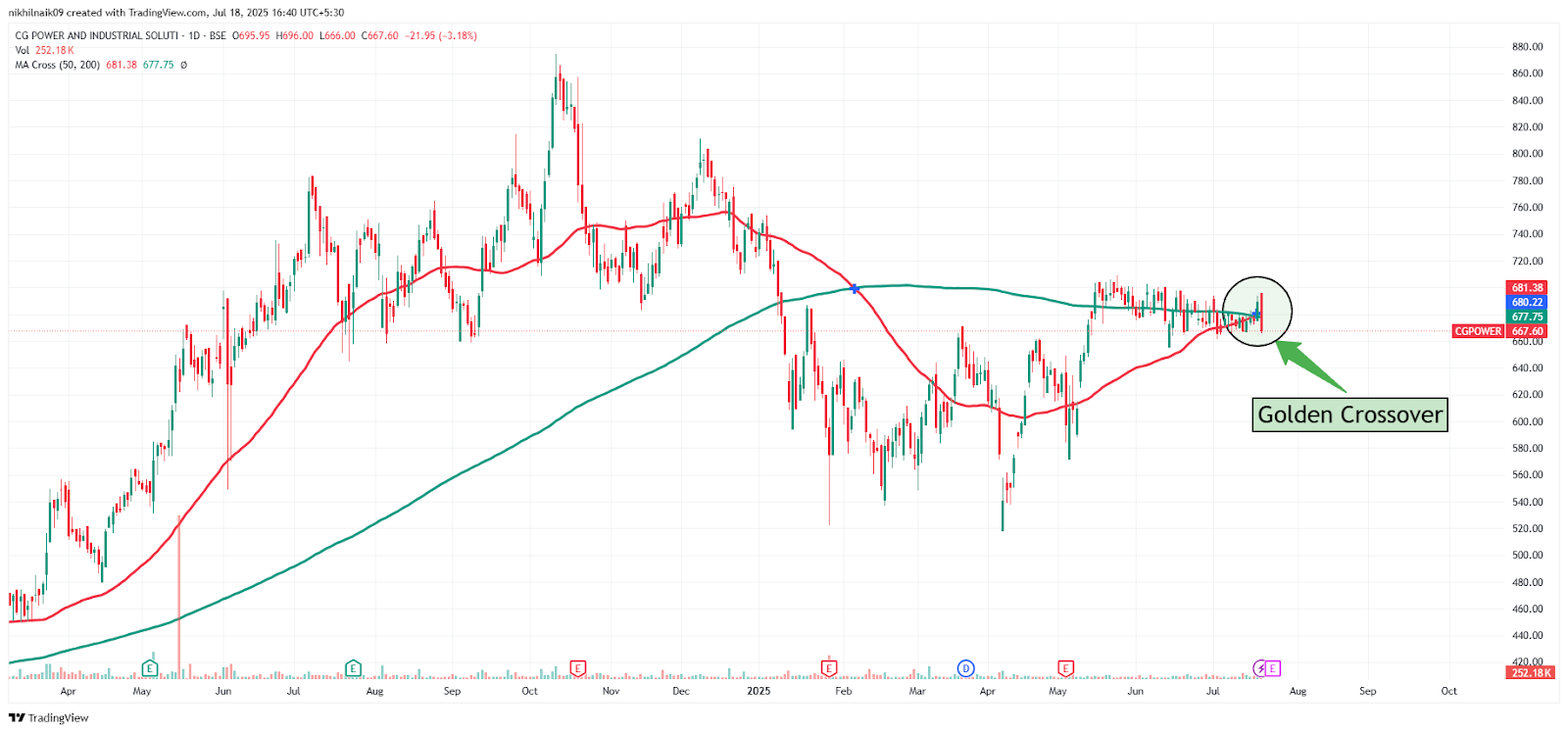Click the red 681.38 price axis label
Image resolution: width=1568 pixels, height=733 pixels.
click(1527, 288)
